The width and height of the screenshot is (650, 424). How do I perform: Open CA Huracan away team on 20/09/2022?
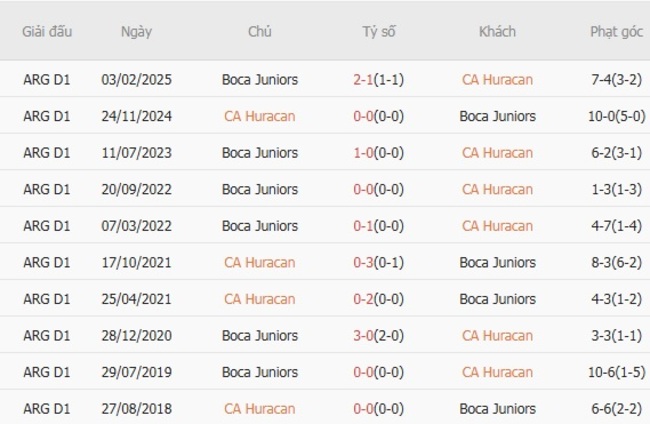click(497, 190)
